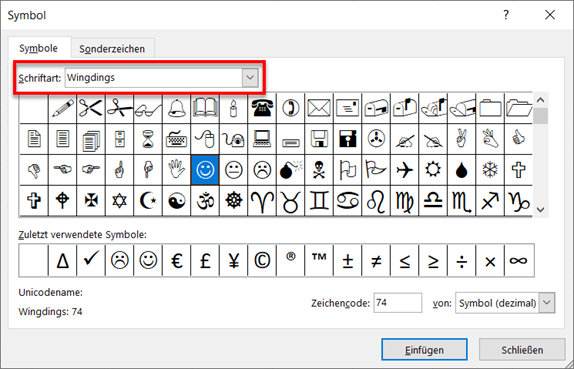574x369 pixels.
Task: Select recently used delta symbol
Action: pyautogui.click(x=63, y=261)
